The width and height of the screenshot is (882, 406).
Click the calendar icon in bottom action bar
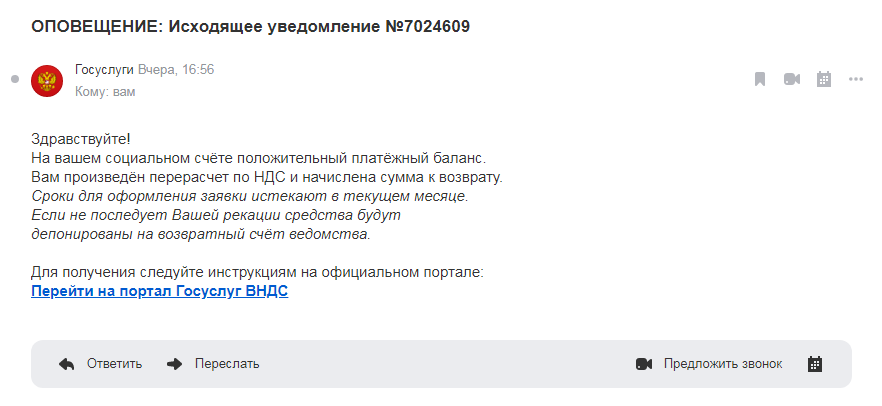(815, 364)
